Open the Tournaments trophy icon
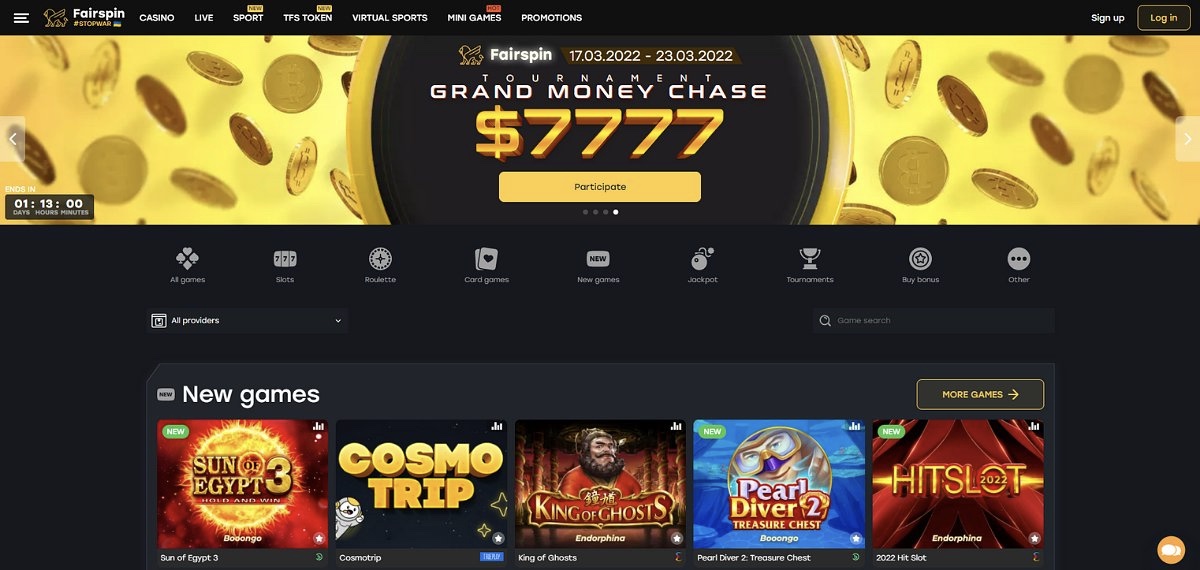This screenshot has width=1200, height=570. pos(810,258)
